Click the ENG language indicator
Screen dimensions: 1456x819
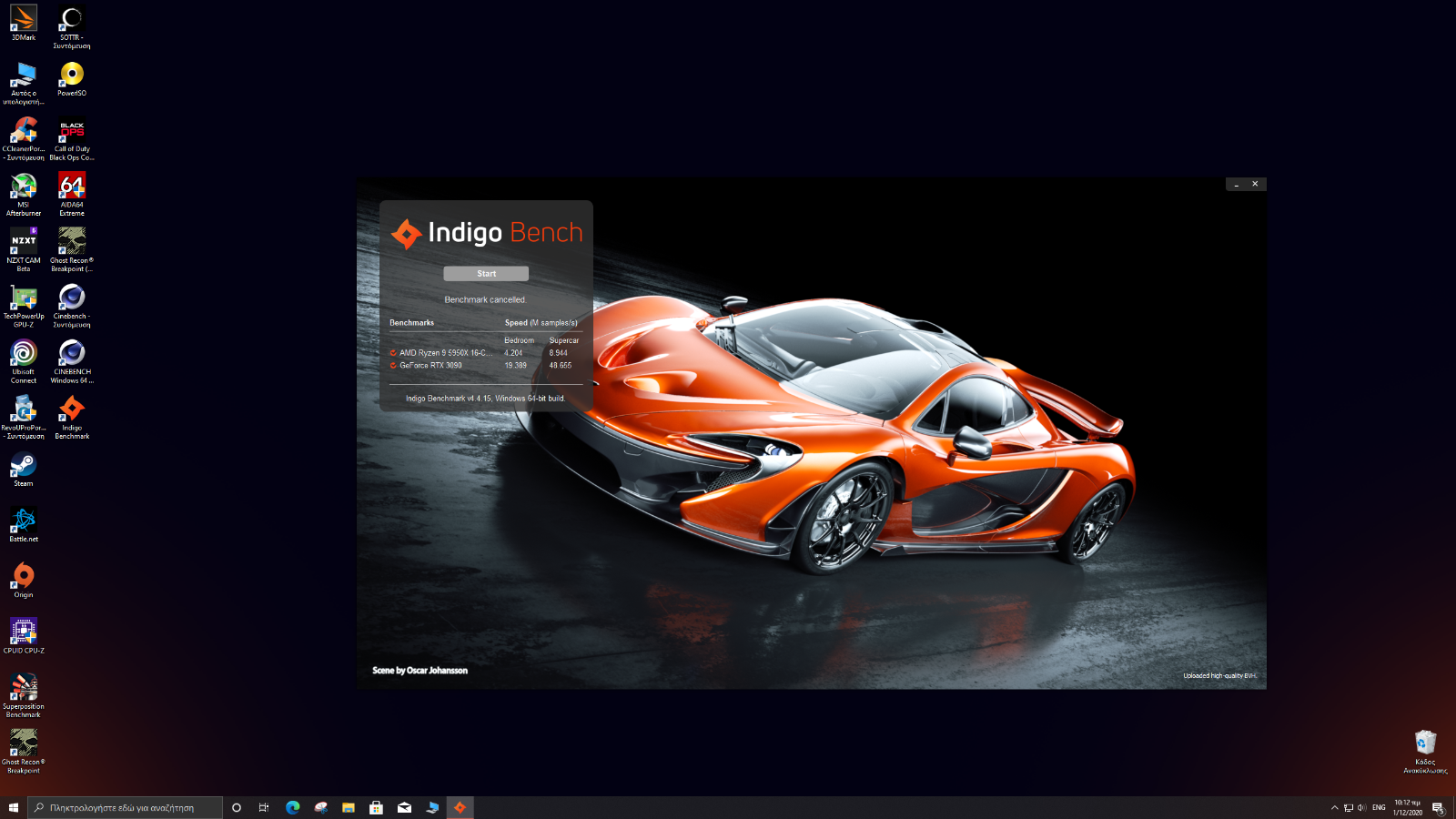pyautogui.click(x=1379, y=807)
